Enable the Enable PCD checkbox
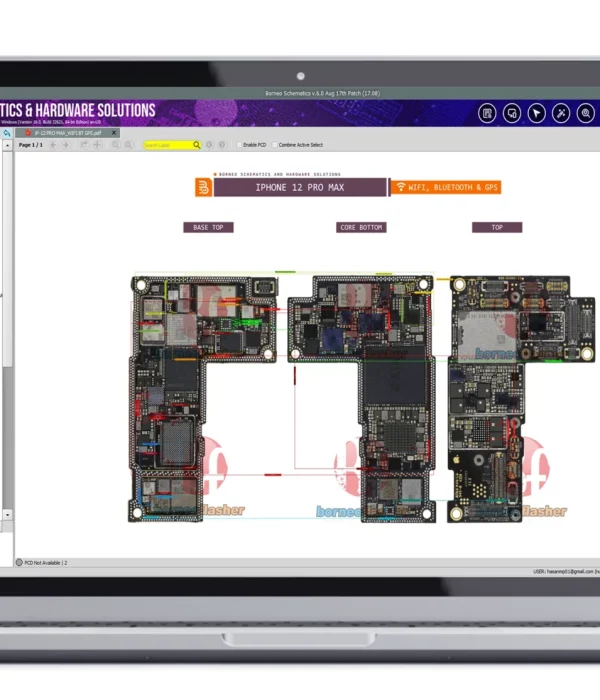This screenshot has width=600, height=700. (239, 145)
